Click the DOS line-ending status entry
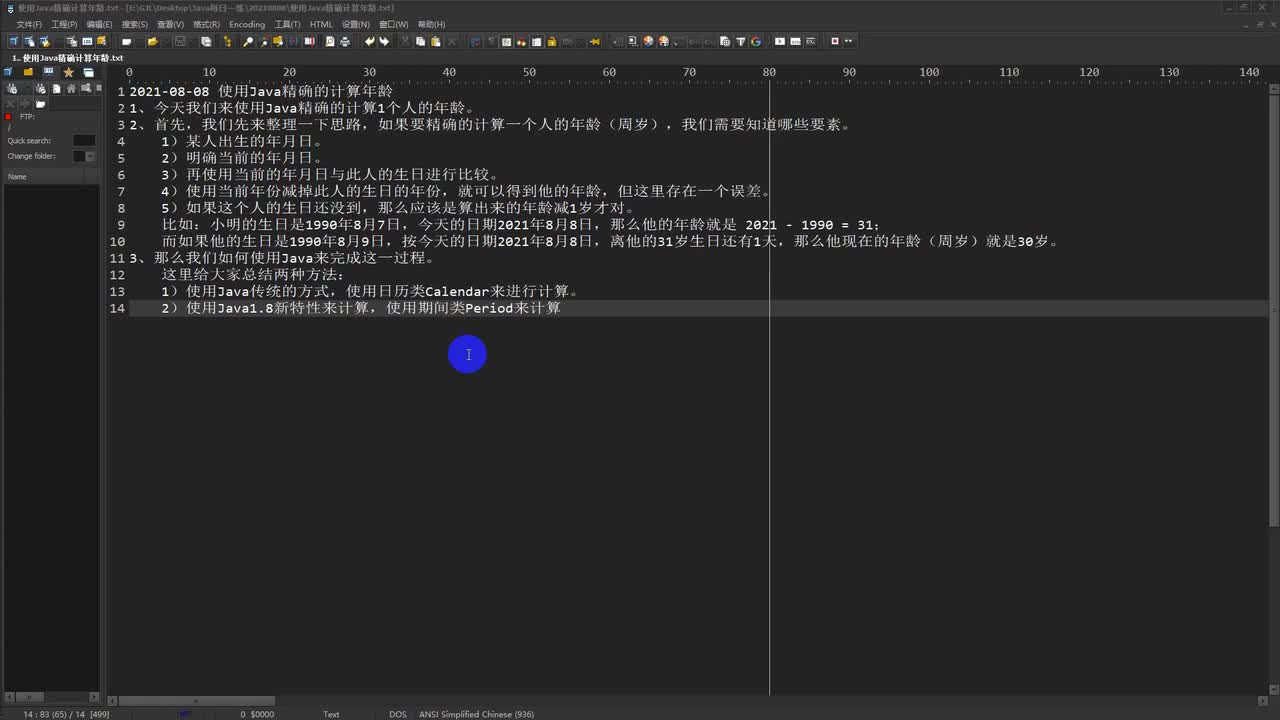This screenshot has width=1280, height=720. 398,714
